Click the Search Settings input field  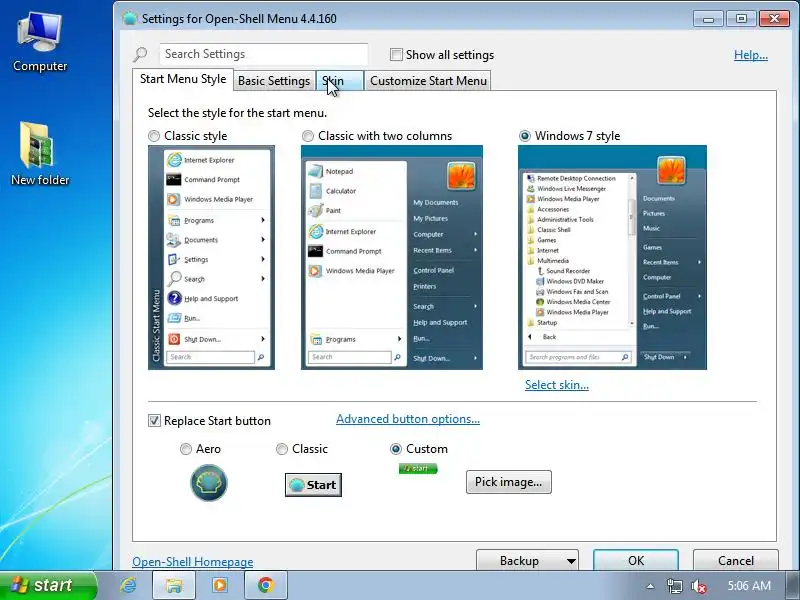pos(264,54)
